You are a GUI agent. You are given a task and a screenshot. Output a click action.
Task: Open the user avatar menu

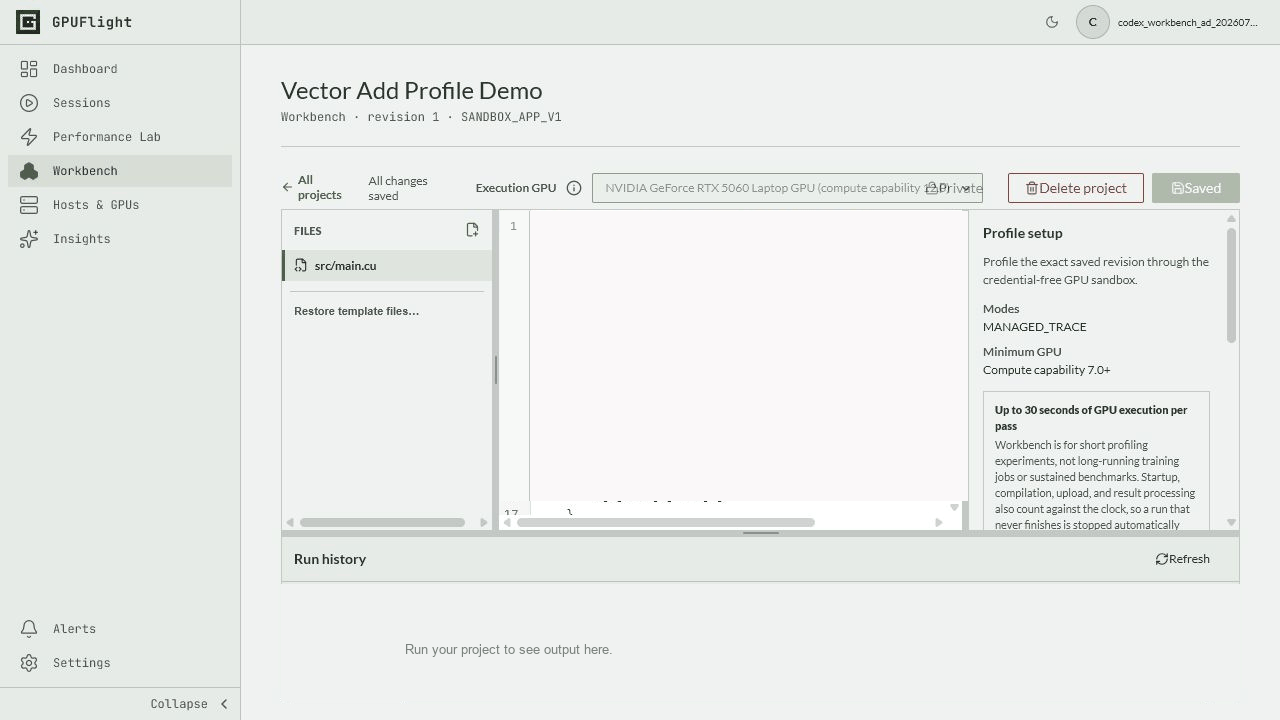coord(1093,22)
